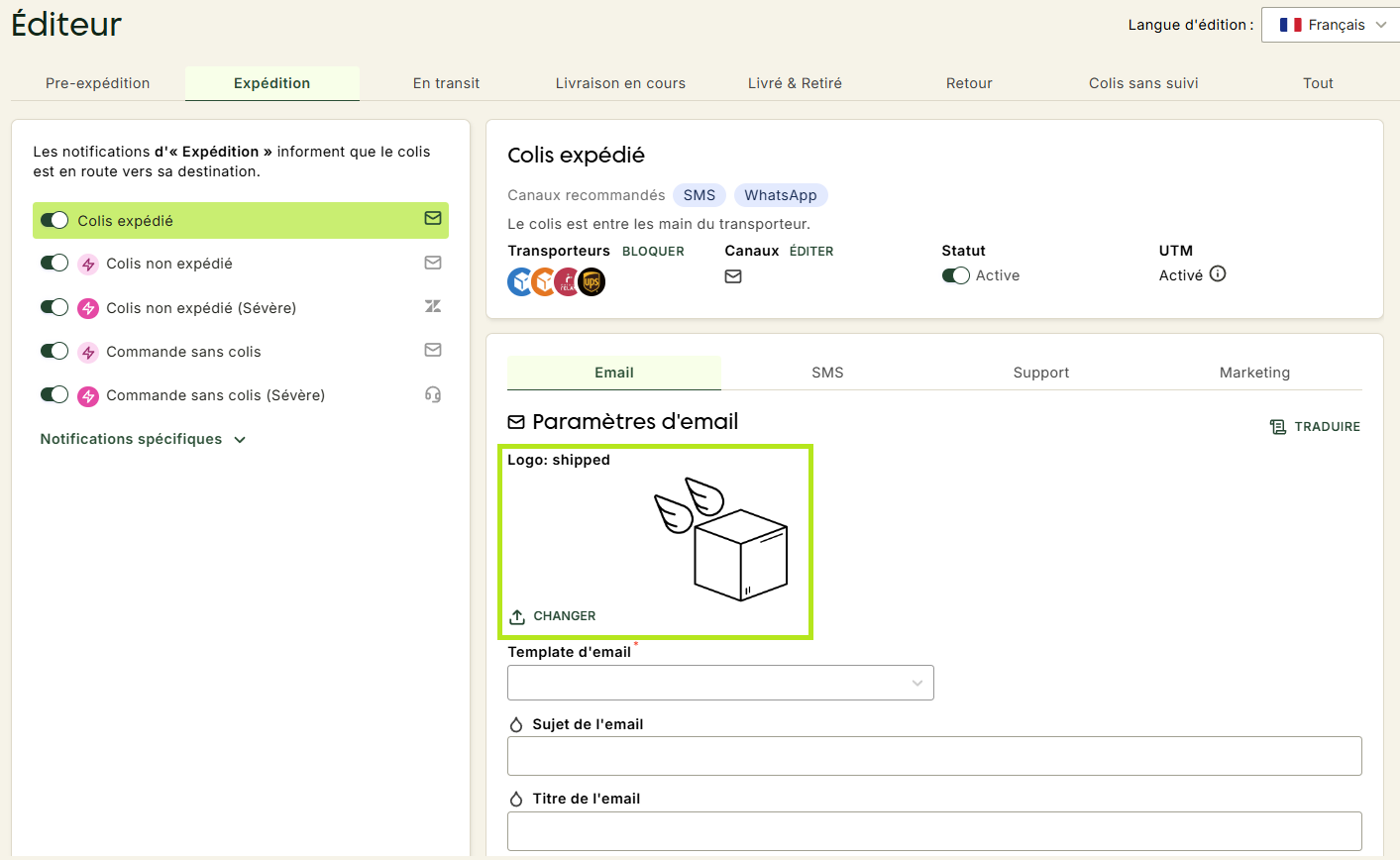The image size is (1400, 860).
Task: Open the Template d'email dropdown
Action: pos(720,683)
